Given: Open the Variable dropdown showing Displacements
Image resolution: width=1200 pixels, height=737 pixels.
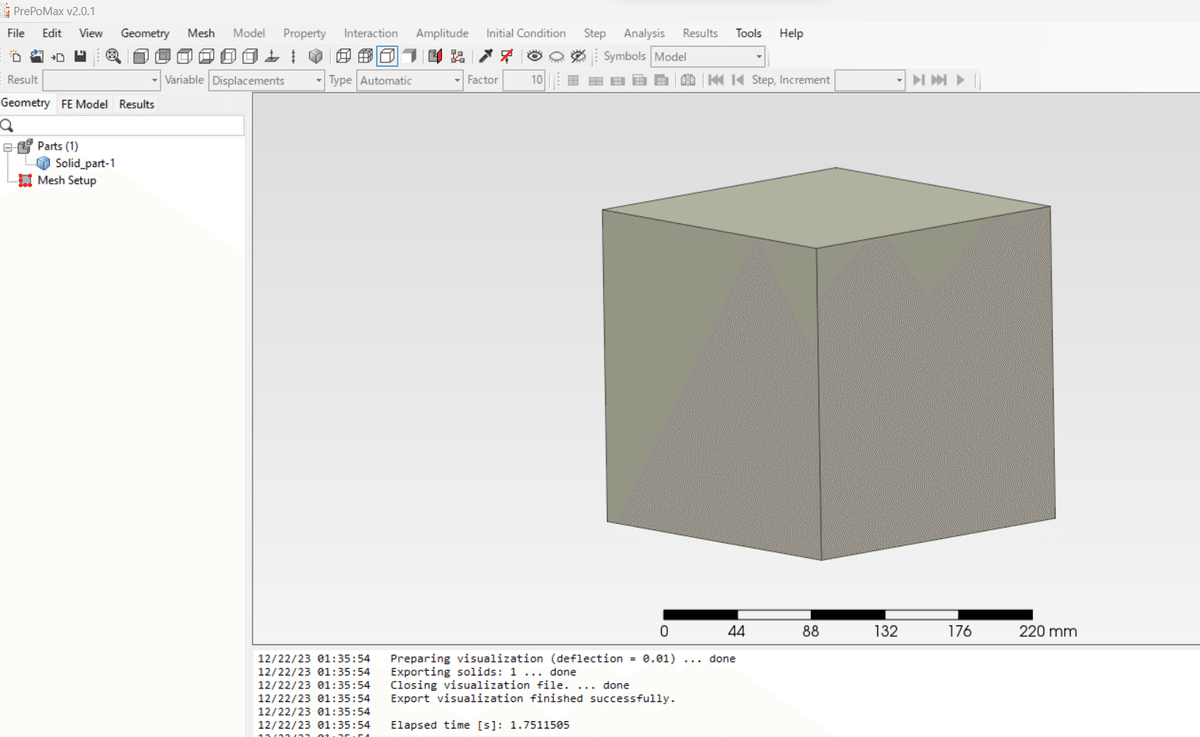Looking at the screenshot, I should (x=267, y=80).
